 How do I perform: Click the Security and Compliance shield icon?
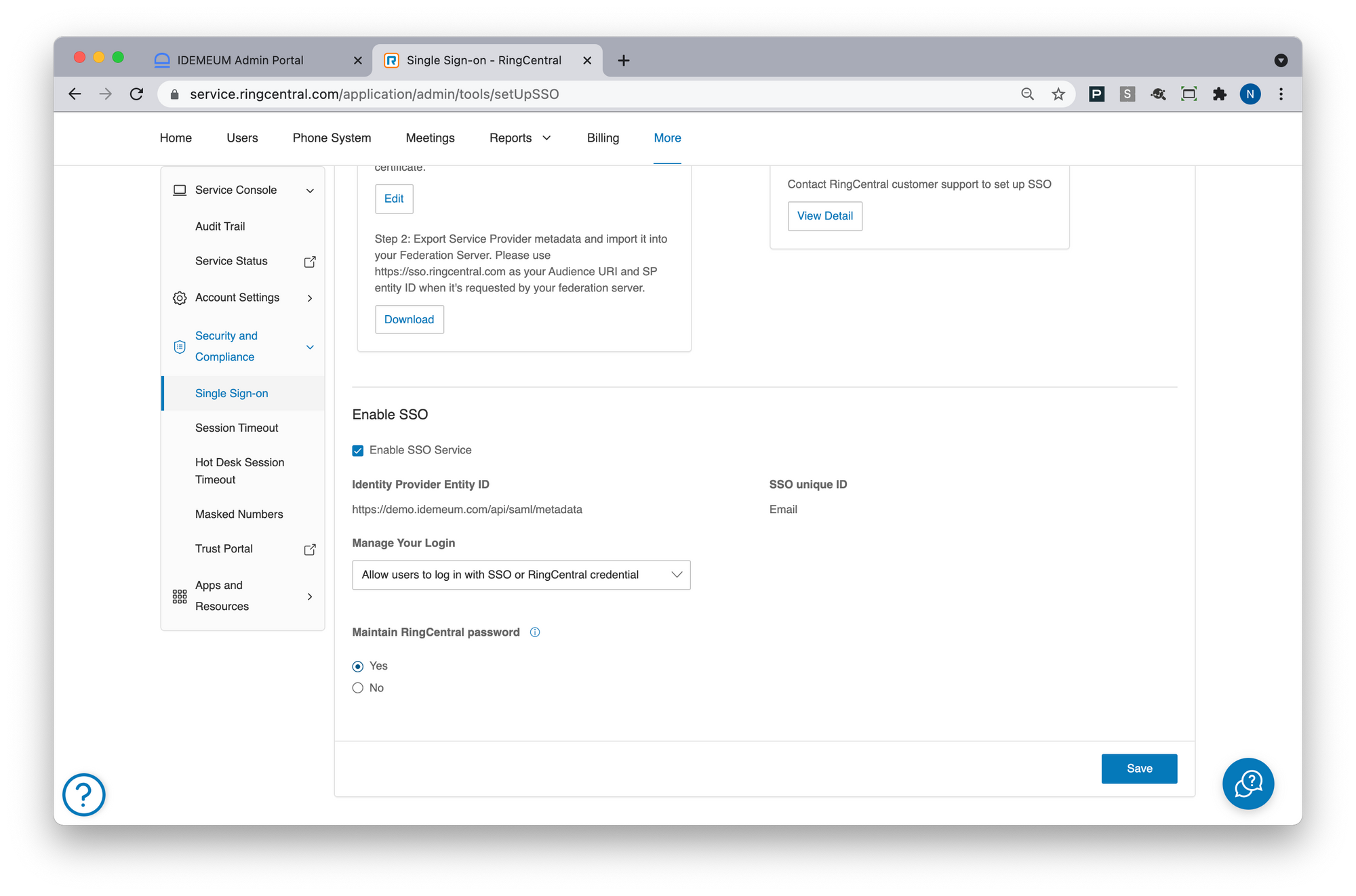point(180,347)
